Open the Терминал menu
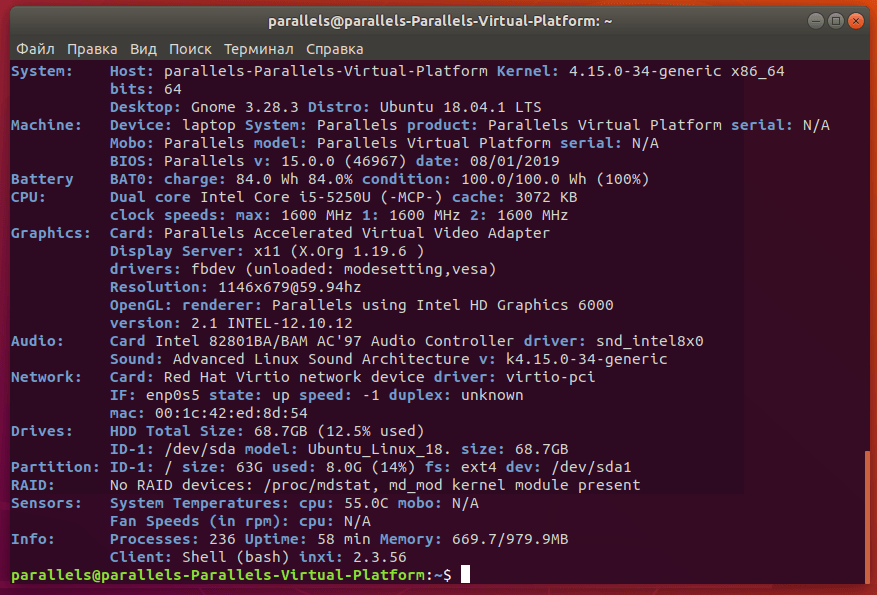 tap(258, 49)
